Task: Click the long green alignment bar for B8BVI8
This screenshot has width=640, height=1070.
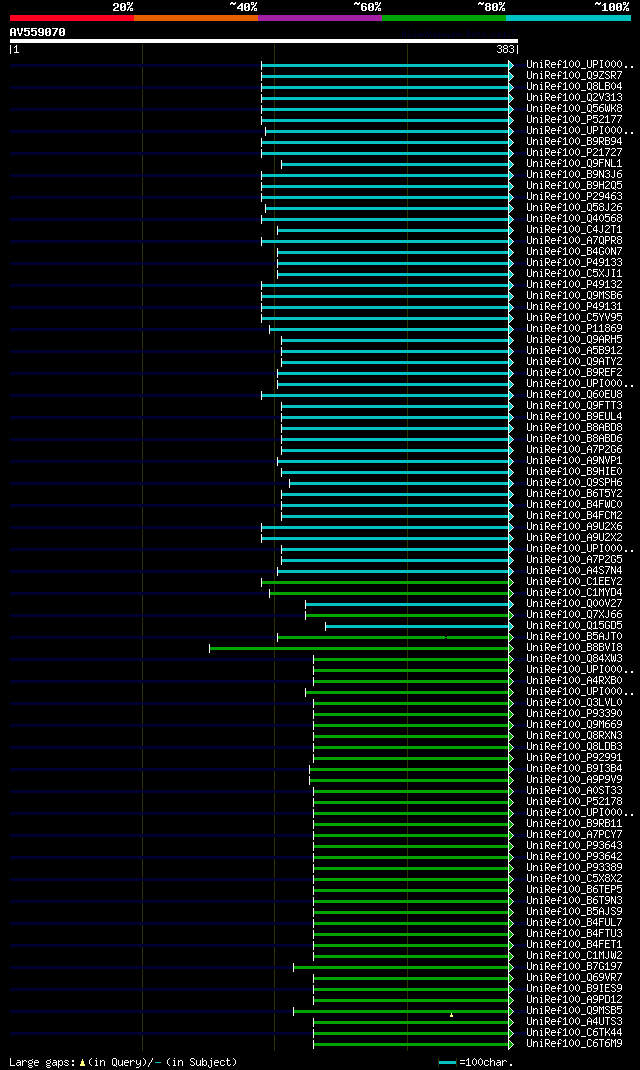Action: point(360,648)
